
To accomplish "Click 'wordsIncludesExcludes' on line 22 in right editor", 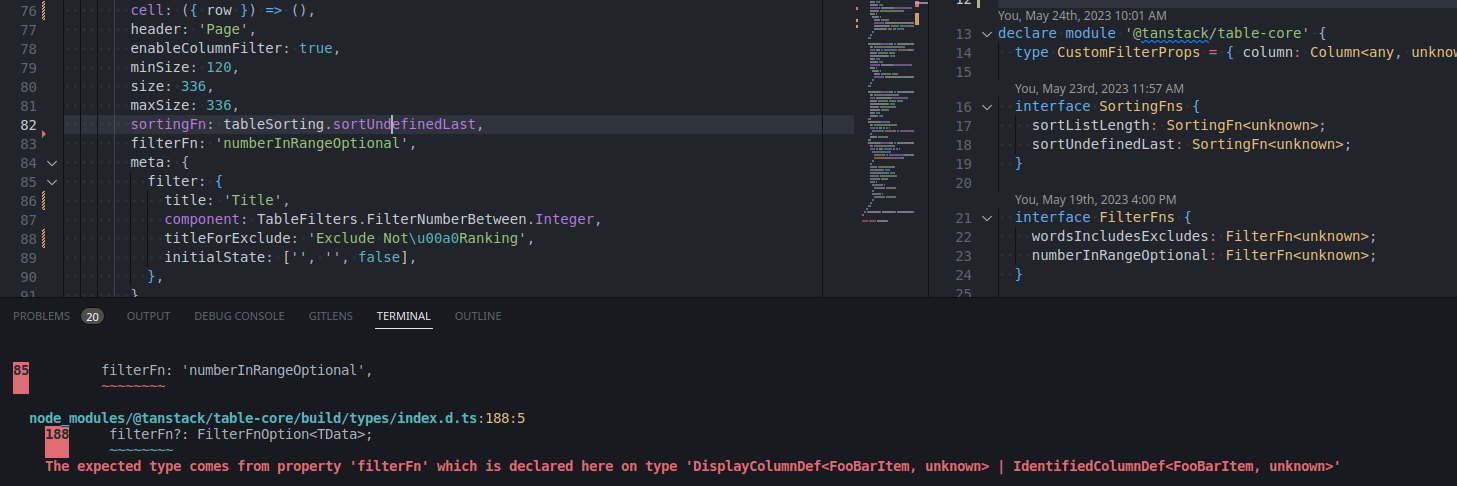I will 1120,237.
